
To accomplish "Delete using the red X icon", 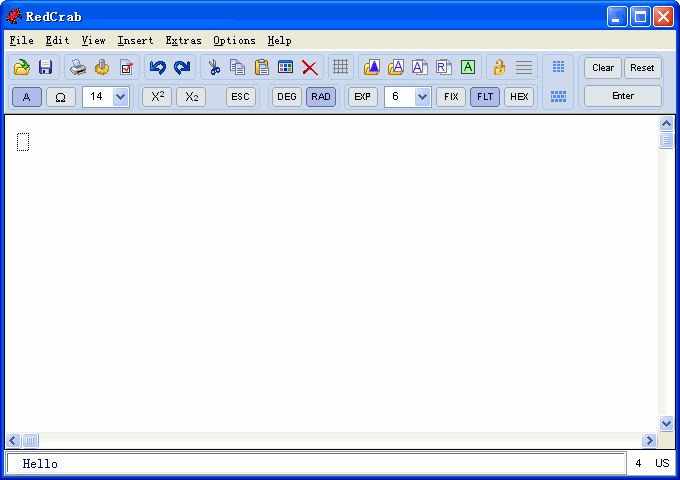I will click(x=310, y=67).
